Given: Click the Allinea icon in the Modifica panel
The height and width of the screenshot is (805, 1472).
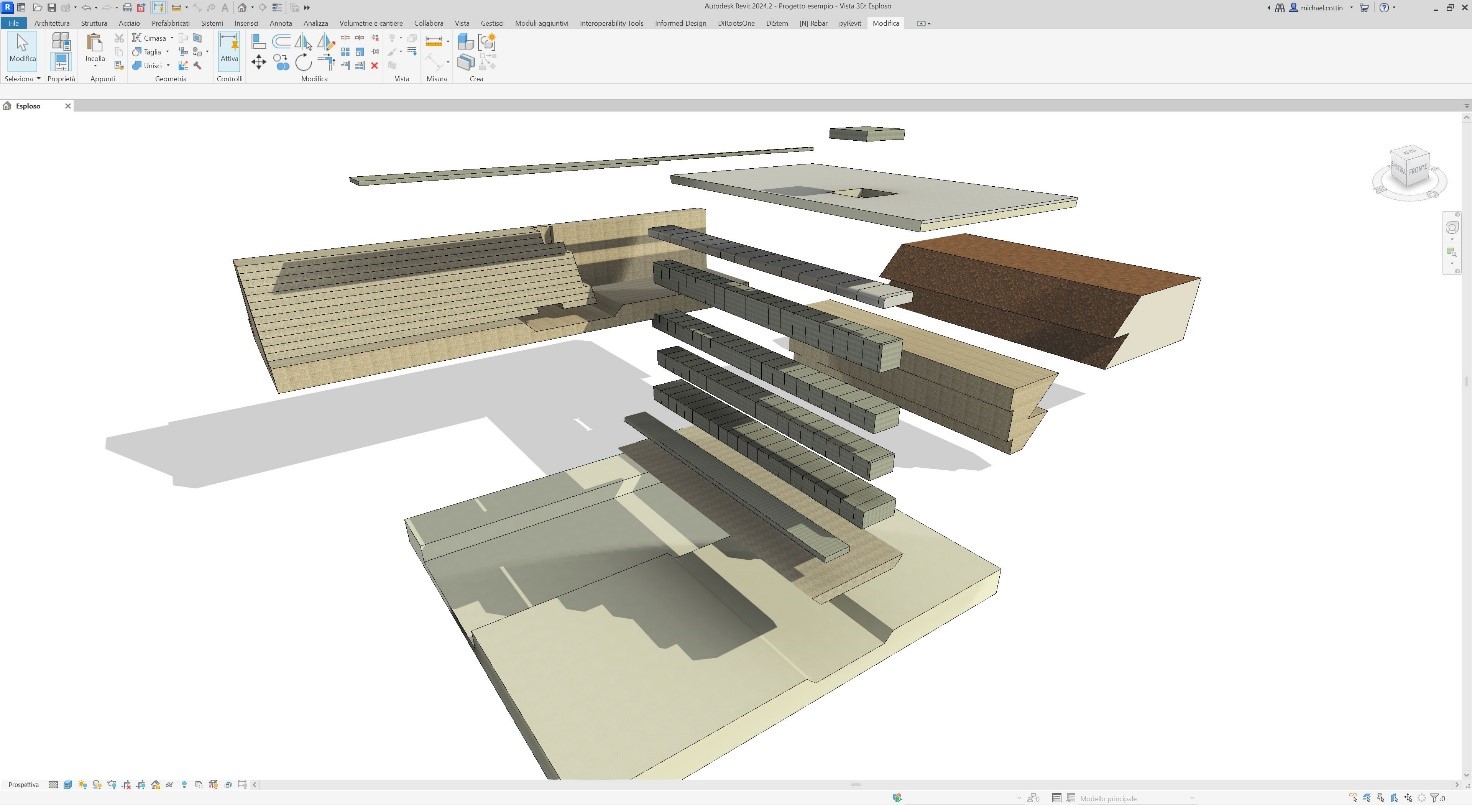Looking at the screenshot, I should pos(258,40).
